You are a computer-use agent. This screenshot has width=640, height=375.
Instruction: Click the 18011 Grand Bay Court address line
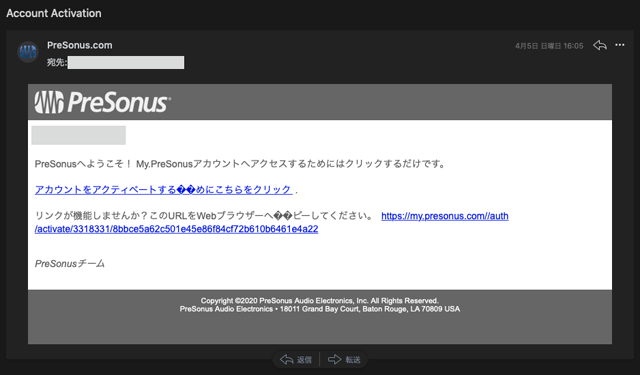(320, 309)
